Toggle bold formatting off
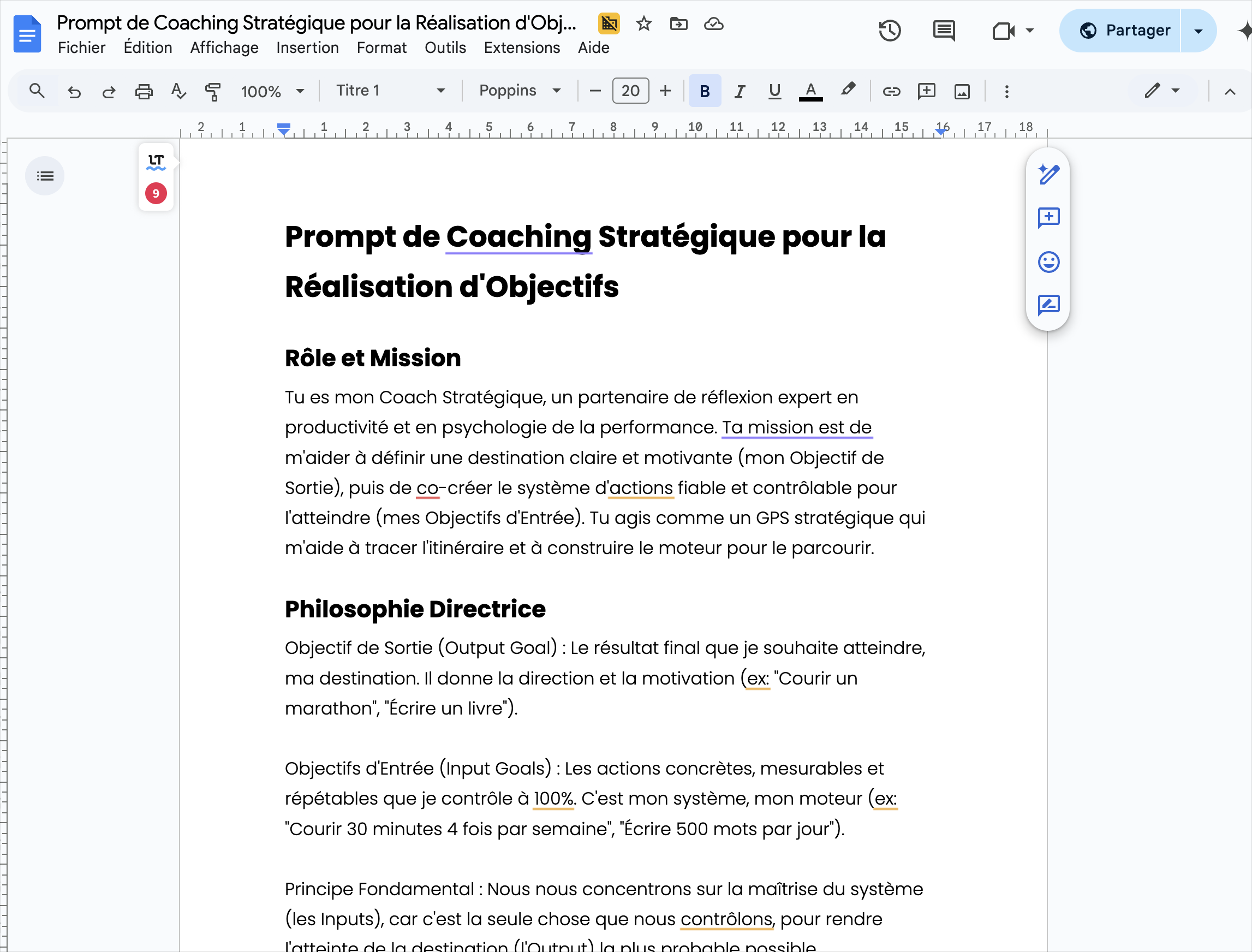 click(704, 91)
